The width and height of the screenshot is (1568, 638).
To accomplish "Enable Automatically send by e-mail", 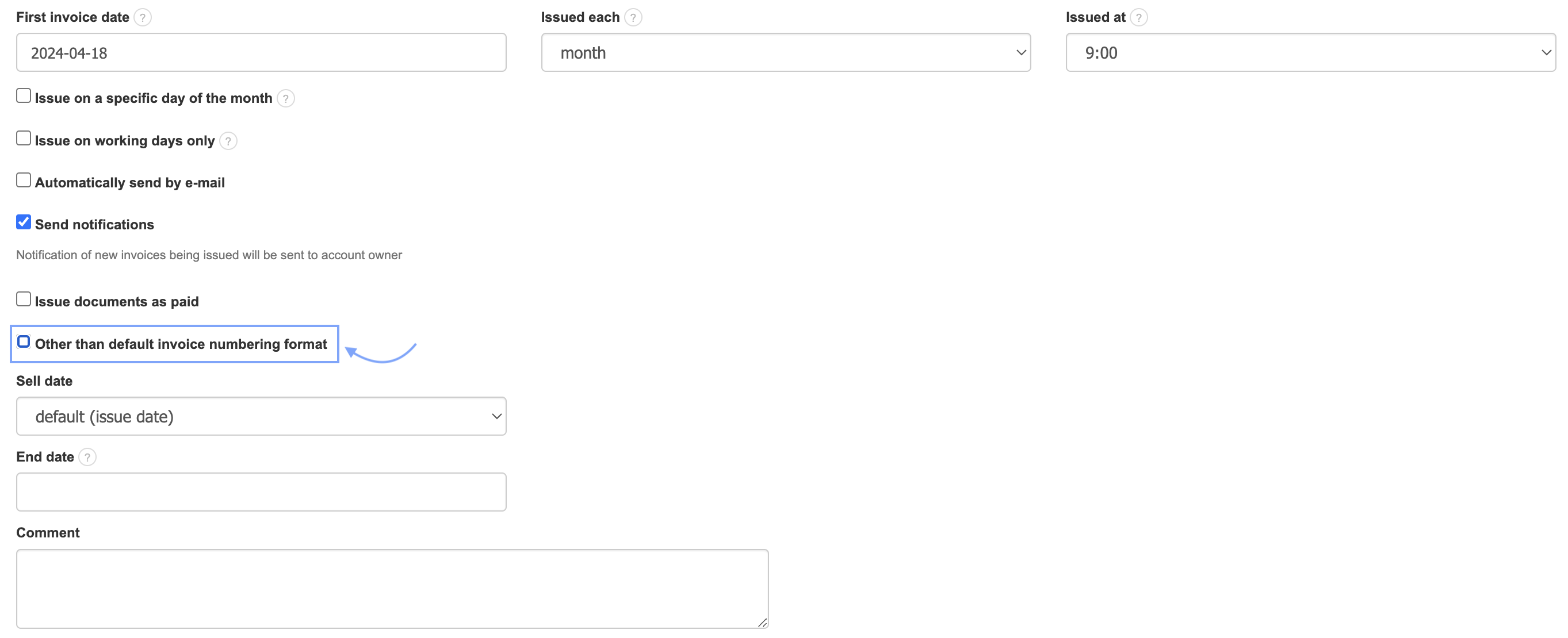I will point(23,180).
